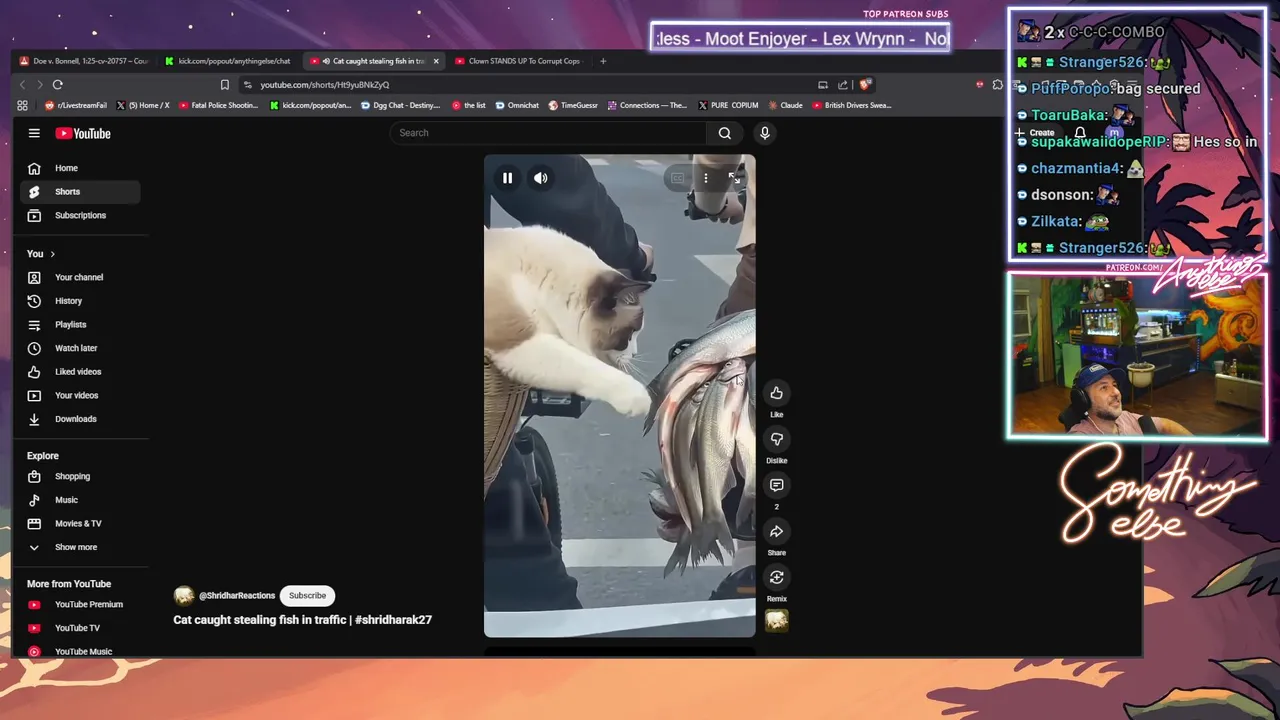Viewport: 1280px width, 720px height.
Task: Open Playlists in sidebar
Action: [x=80, y=325]
